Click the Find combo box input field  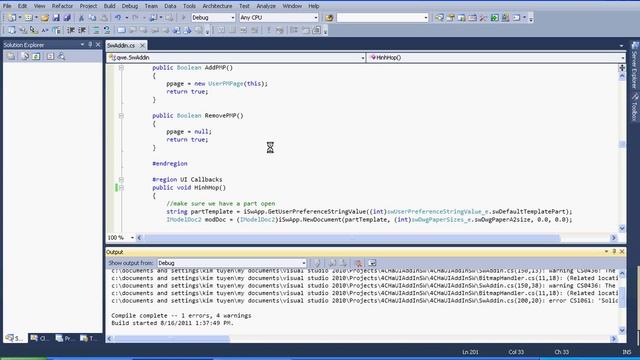pyautogui.click(x=380, y=18)
